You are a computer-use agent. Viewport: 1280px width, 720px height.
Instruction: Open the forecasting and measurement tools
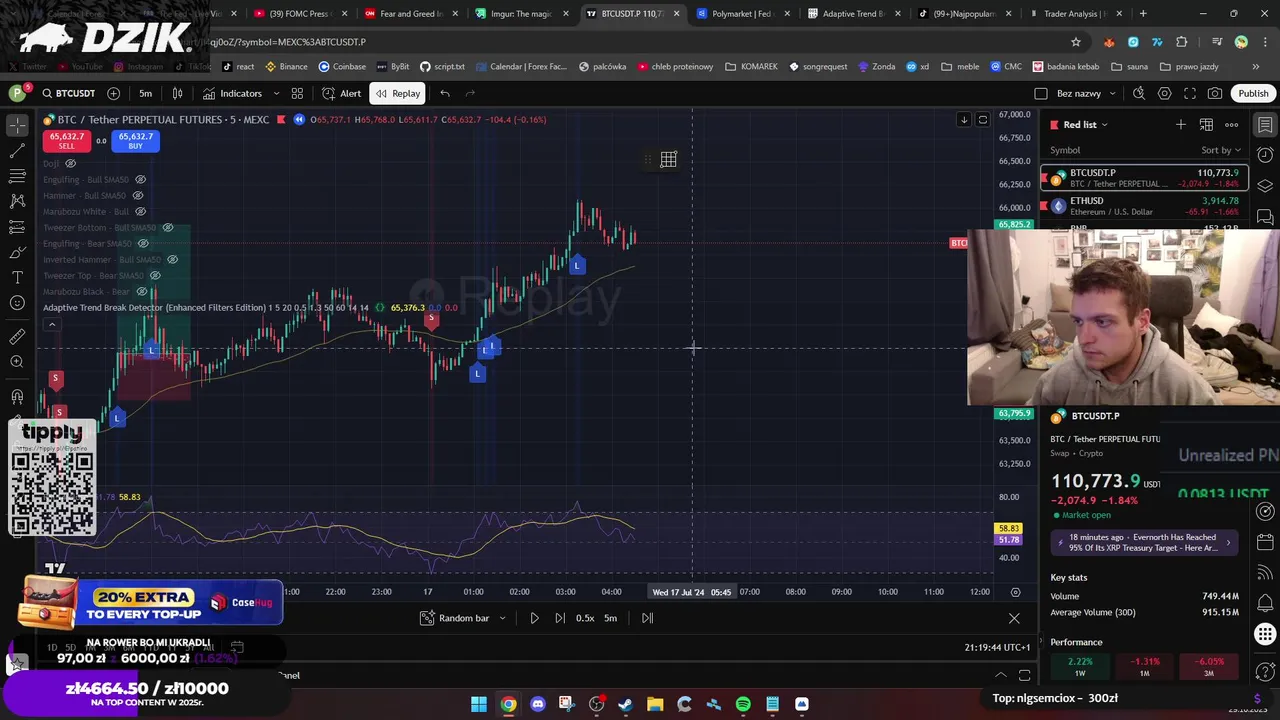pos(17,227)
